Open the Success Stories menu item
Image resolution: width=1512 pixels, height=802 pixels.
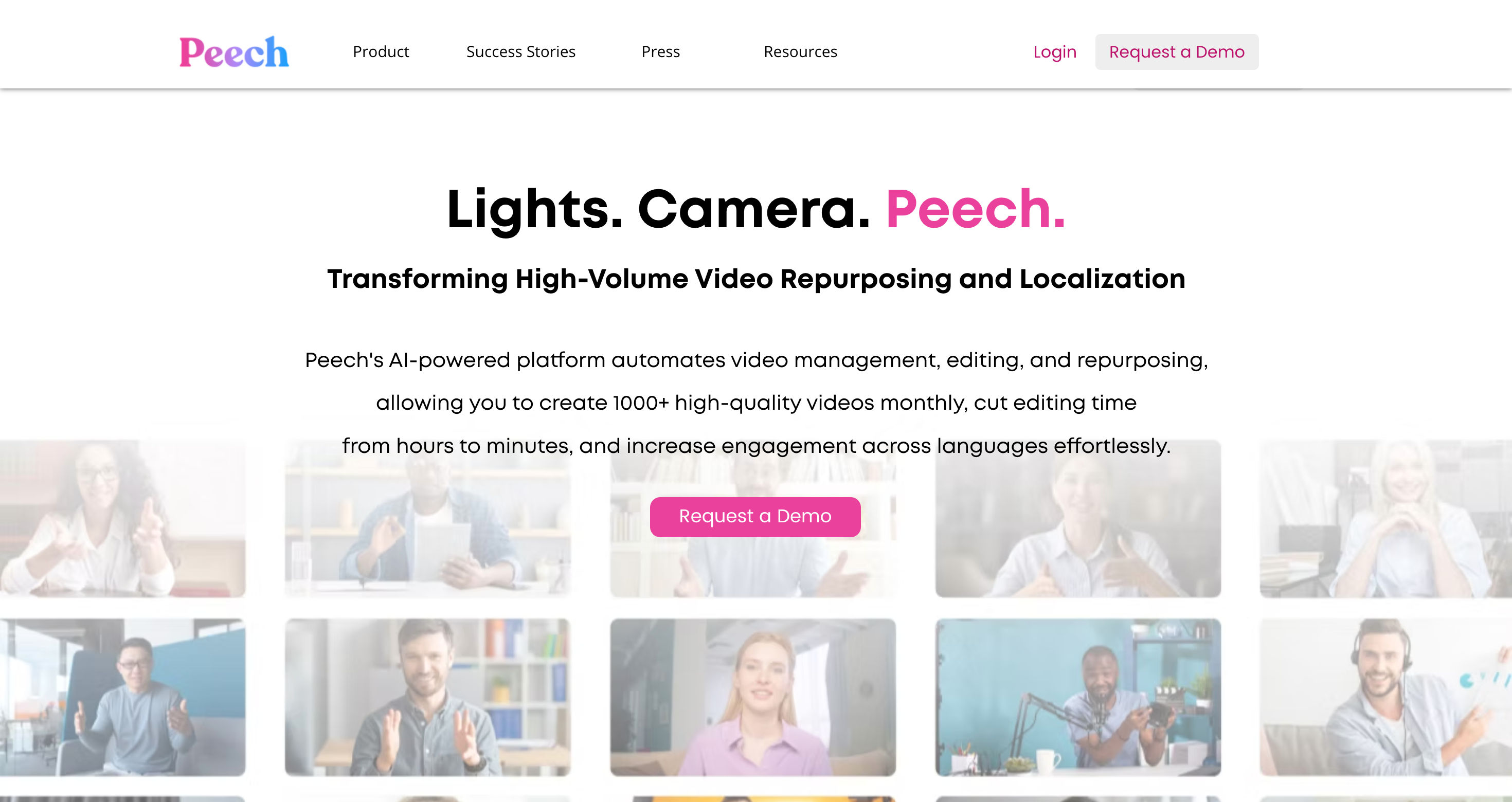point(520,51)
